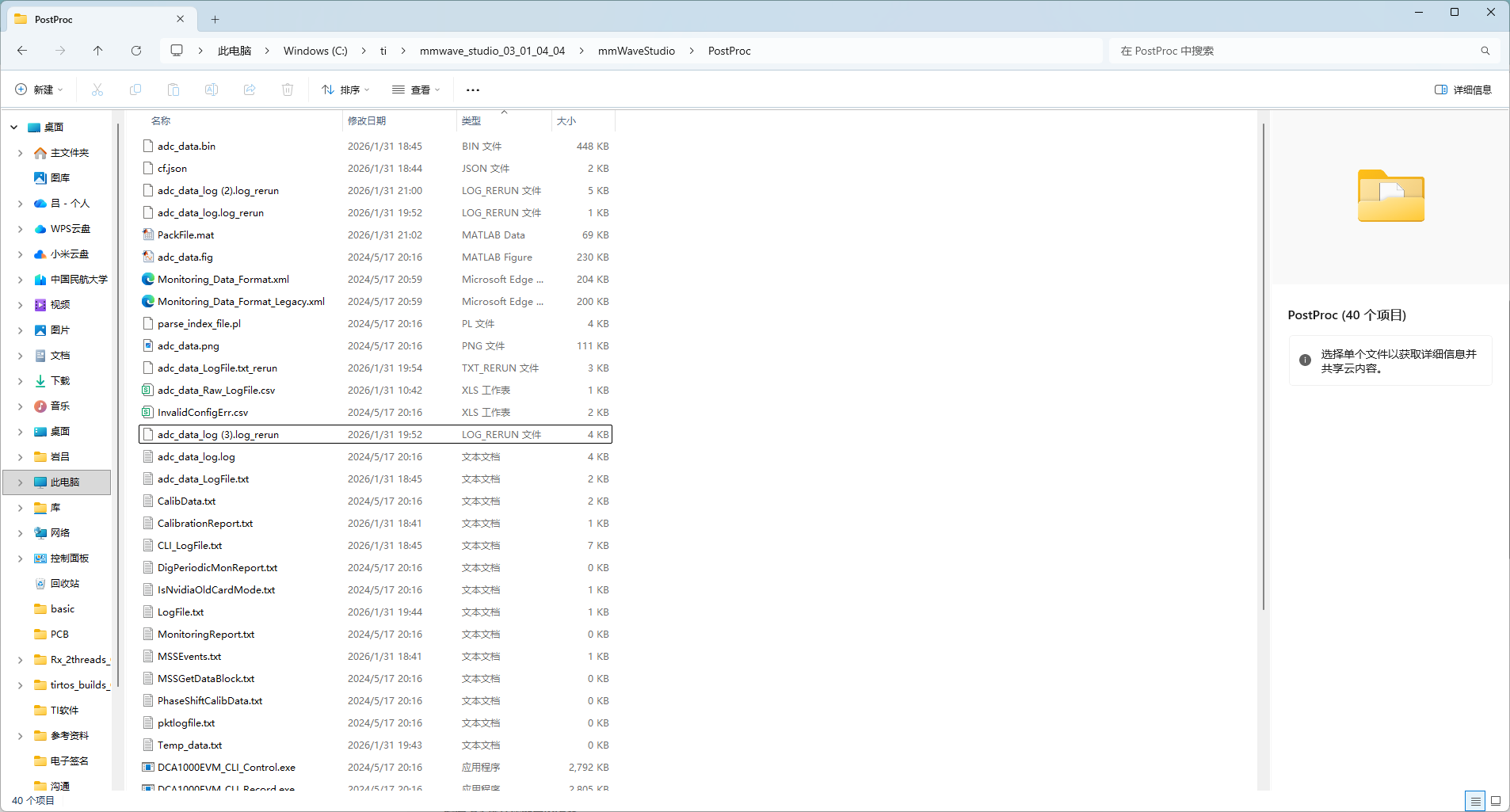Click the Windows (C:) breadcrumb segment
1510x812 pixels.
point(315,51)
